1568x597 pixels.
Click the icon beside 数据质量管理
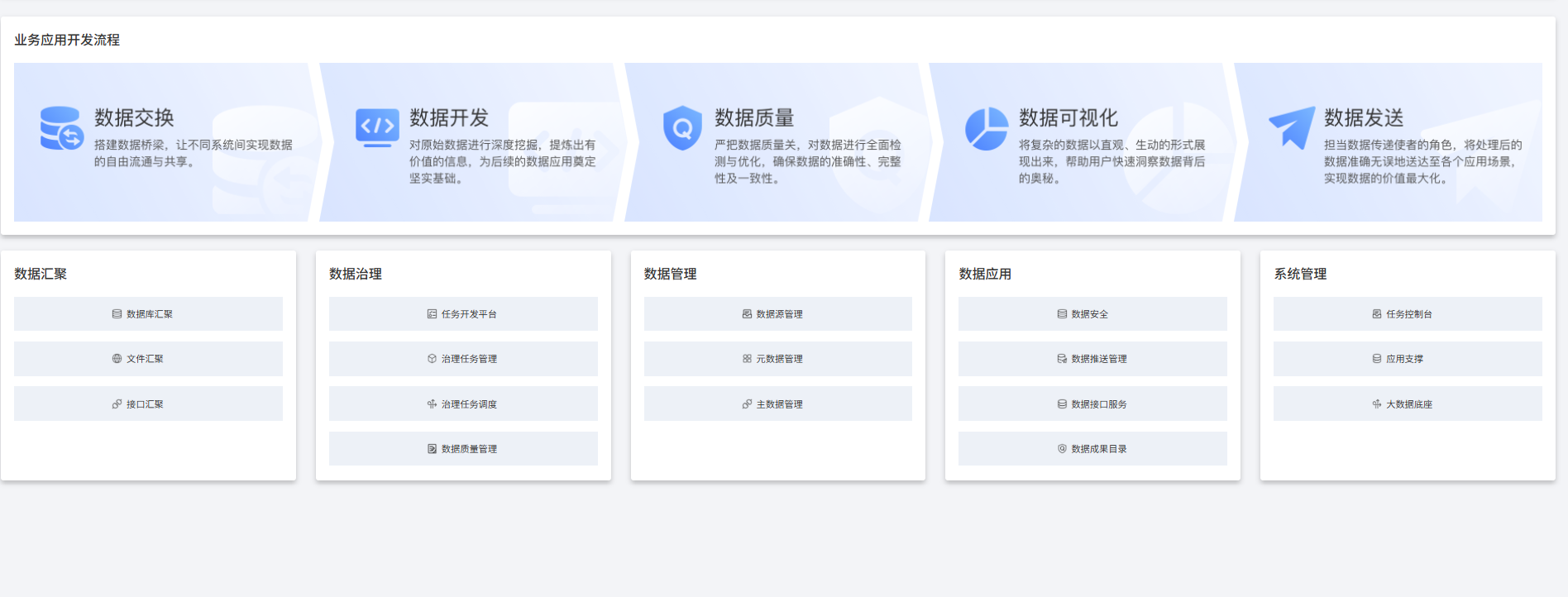coord(432,449)
